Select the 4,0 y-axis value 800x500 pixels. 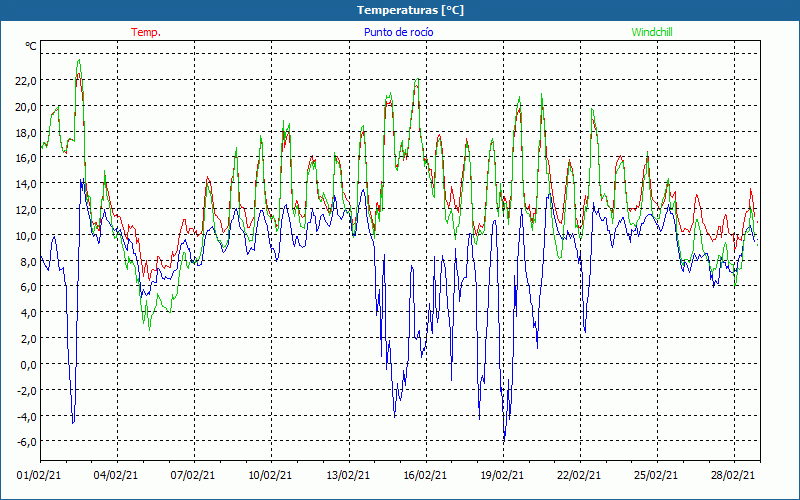28,313
